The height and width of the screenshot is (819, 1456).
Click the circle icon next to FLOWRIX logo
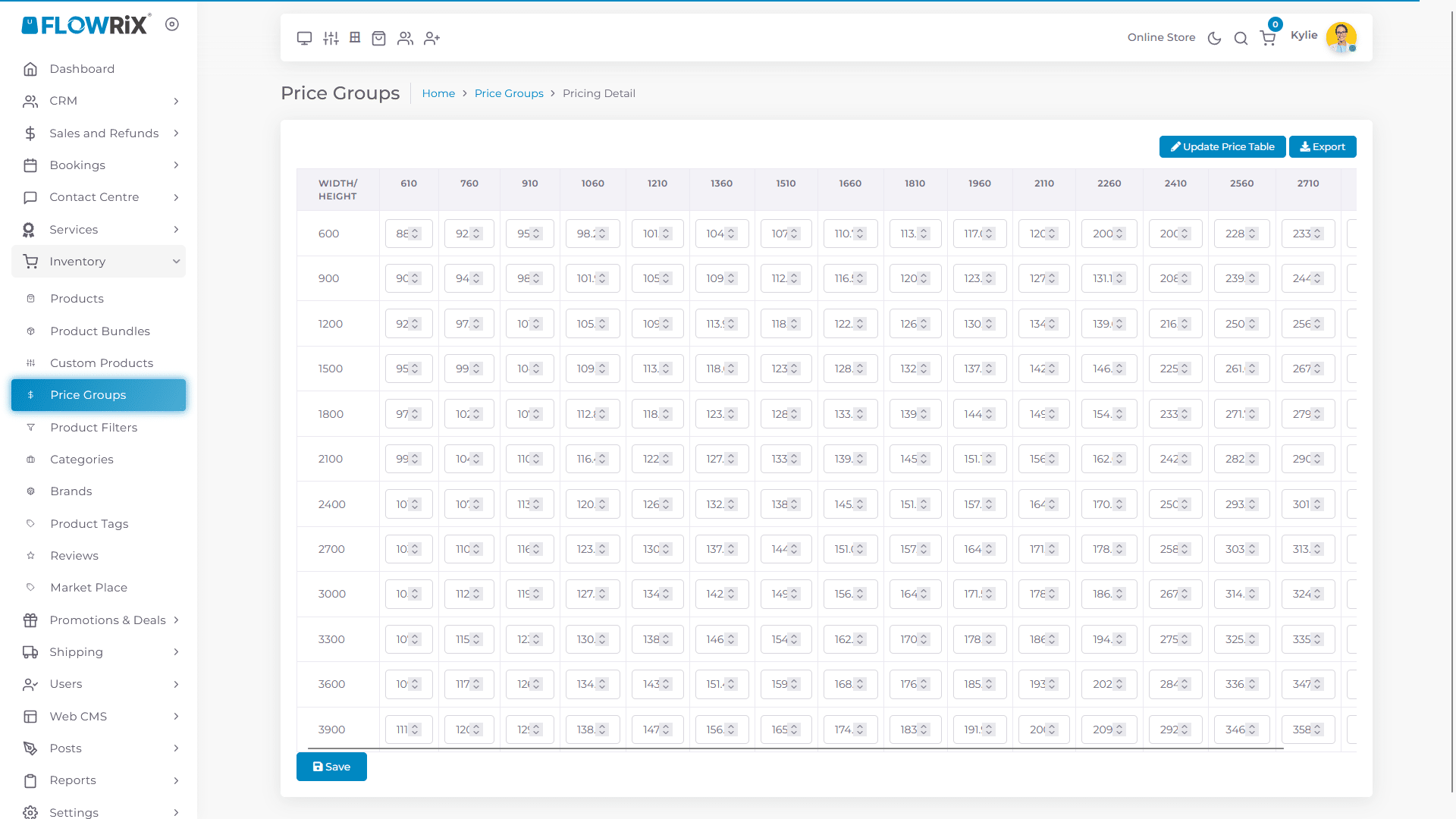(172, 24)
